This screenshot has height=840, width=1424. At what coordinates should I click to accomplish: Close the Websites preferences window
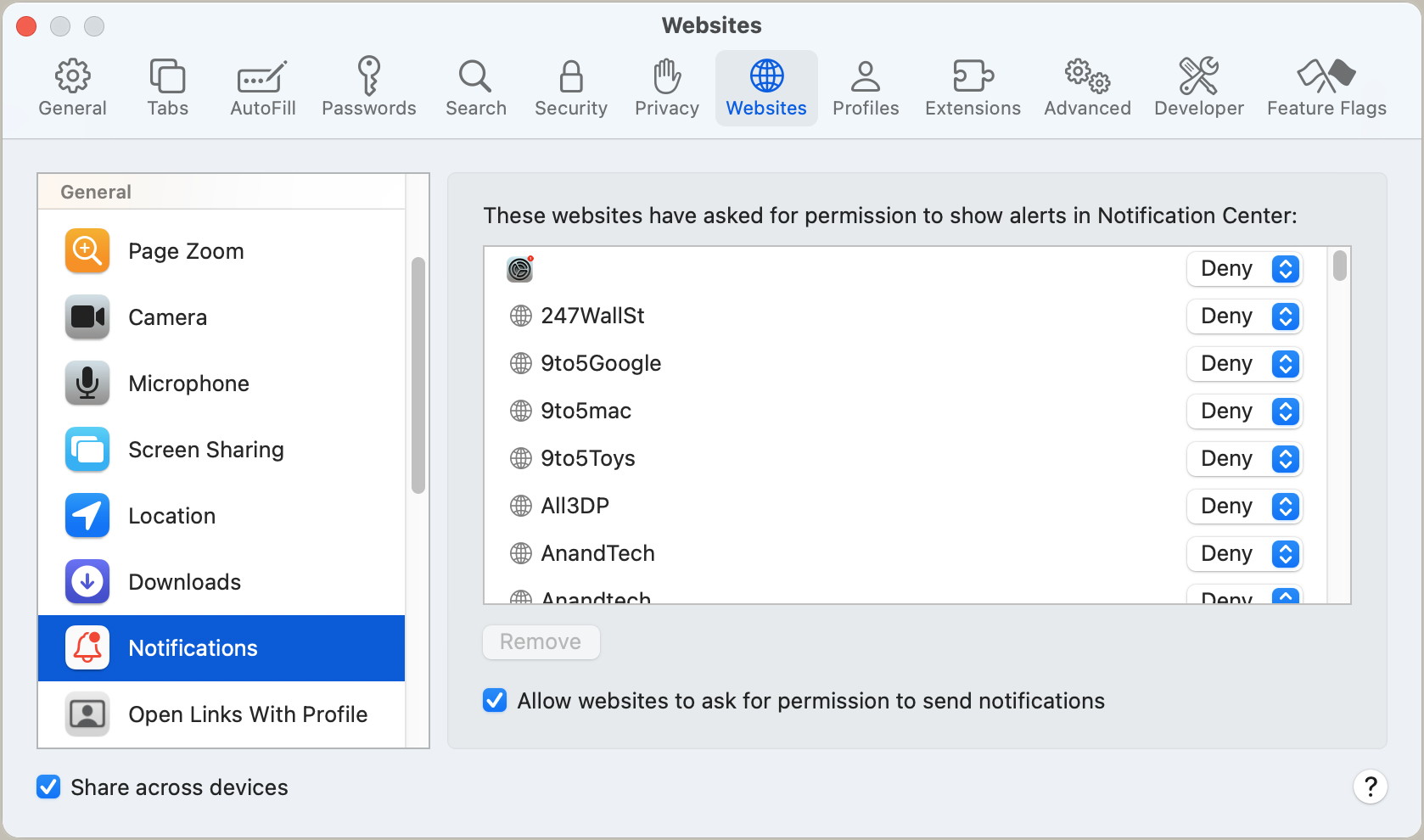(x=26, y=26)
